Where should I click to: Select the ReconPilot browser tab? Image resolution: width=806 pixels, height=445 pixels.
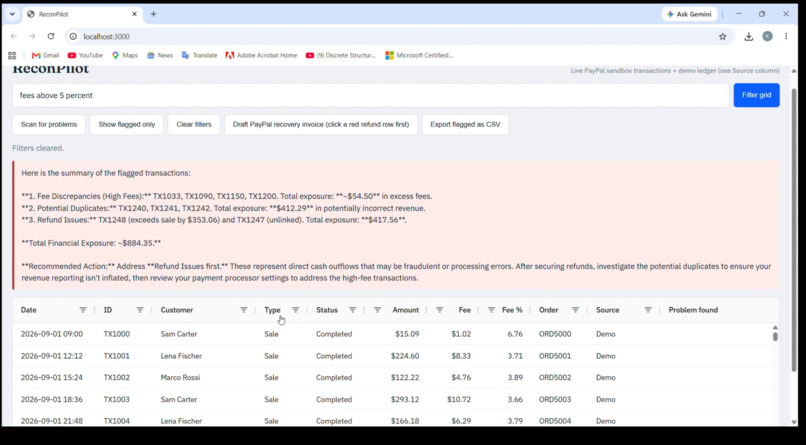tap(82, 14)
